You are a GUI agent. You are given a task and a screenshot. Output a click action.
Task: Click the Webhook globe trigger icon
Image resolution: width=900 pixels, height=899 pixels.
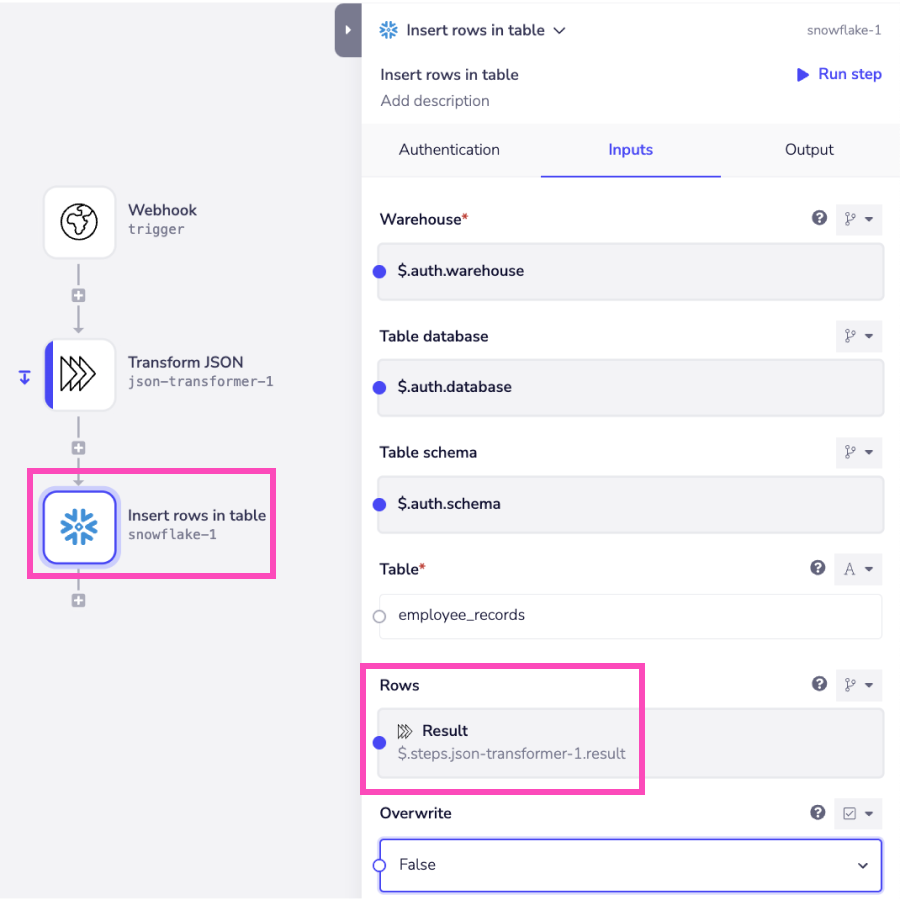(x=79, y=221)
